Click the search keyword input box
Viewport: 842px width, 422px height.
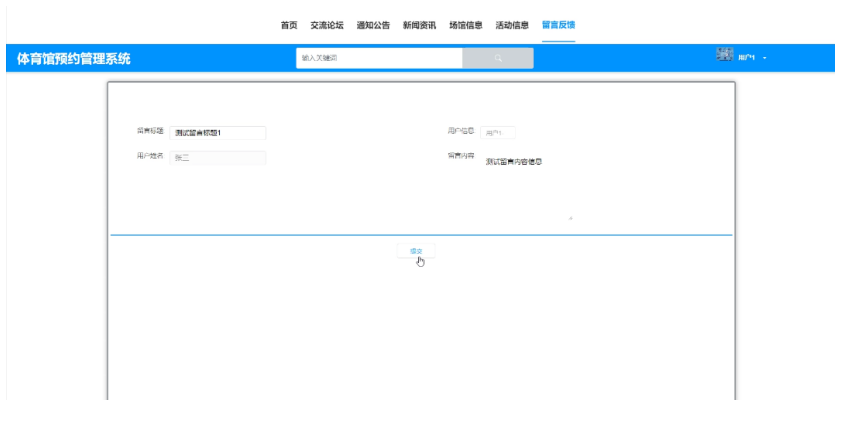point(379,58)
